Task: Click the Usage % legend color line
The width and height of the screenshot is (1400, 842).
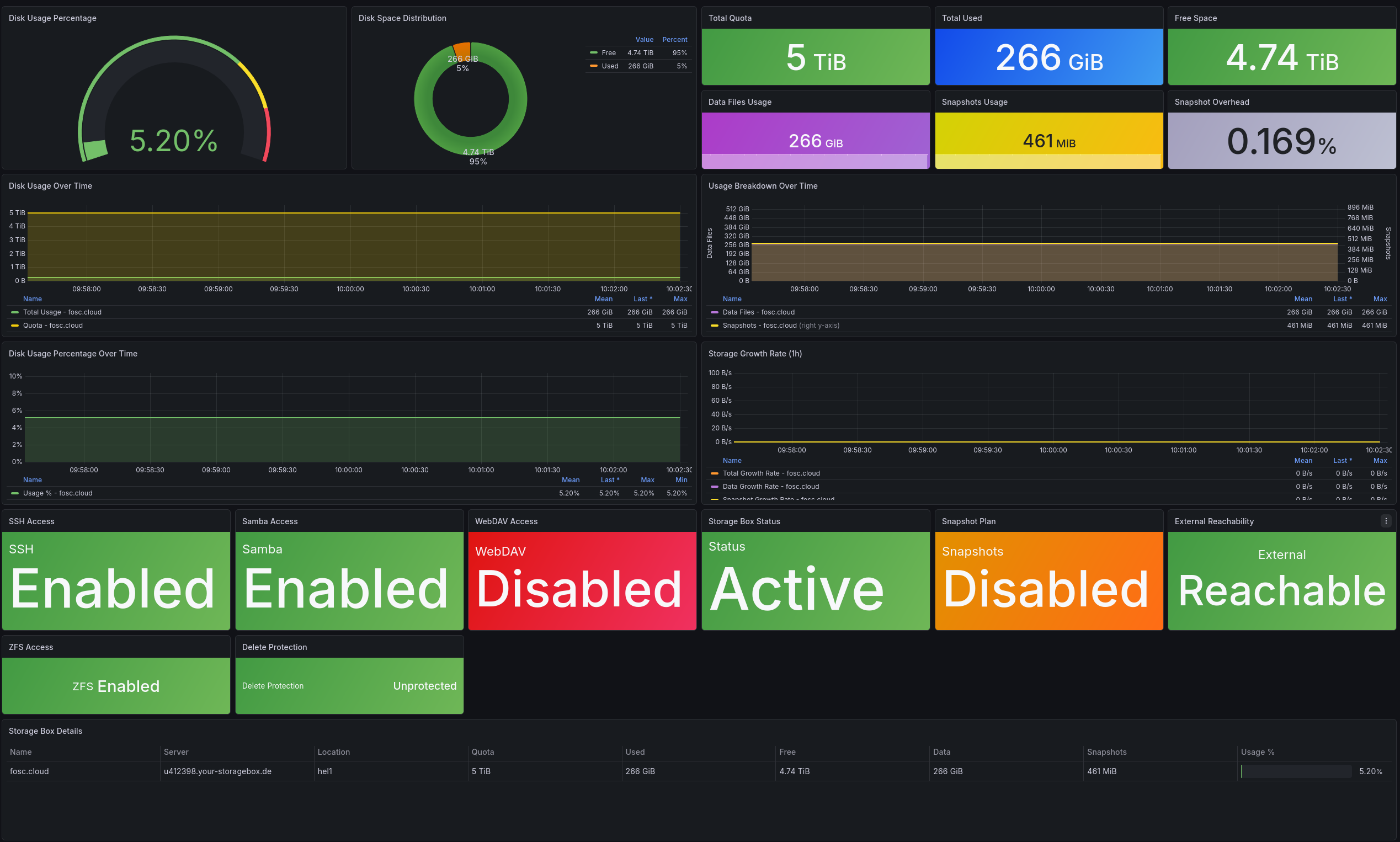Action: click(x=14, y=493)
